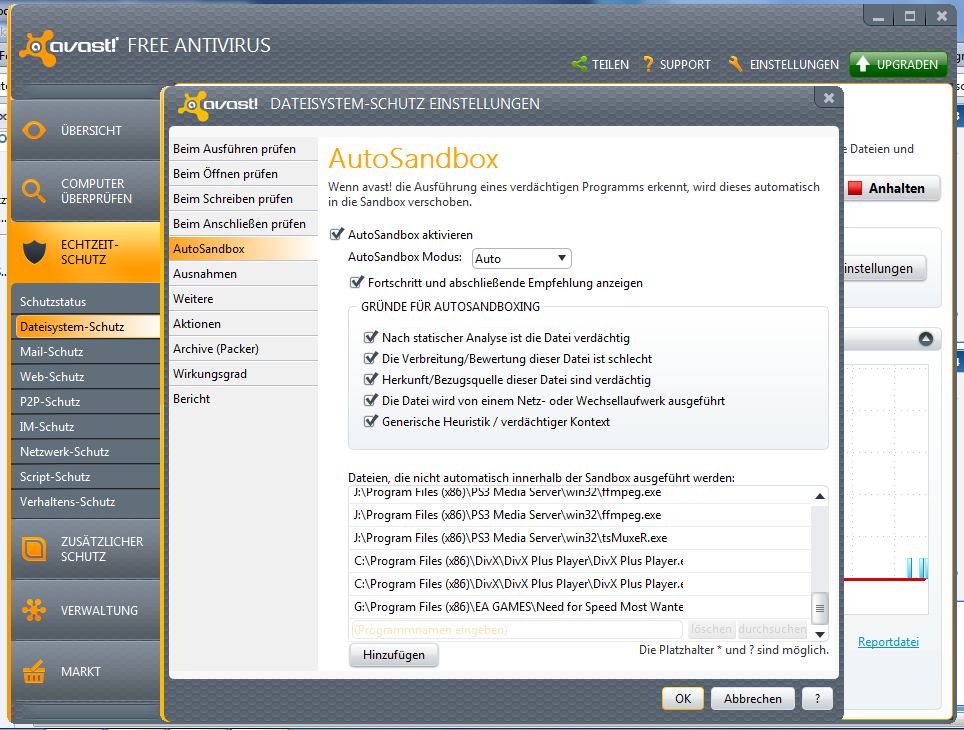Open the Weitere settings page
Viewport: 964px width, 730px height.
tap(243, 299)
